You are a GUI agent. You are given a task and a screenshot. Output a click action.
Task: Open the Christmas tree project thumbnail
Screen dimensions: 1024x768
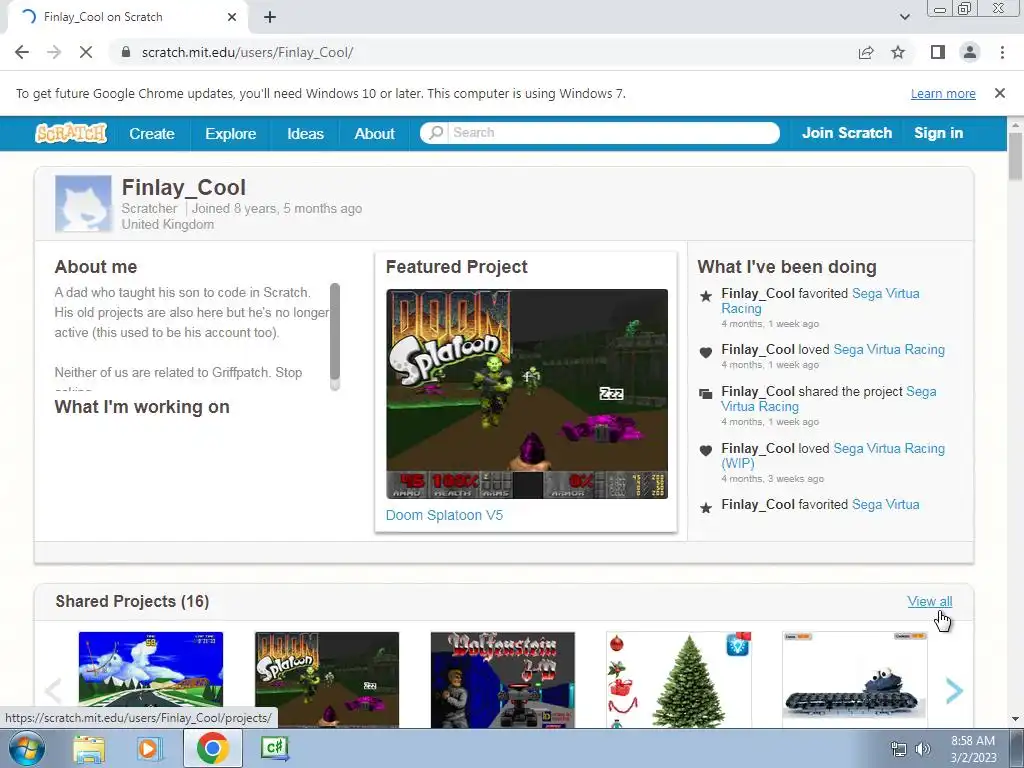(679, 679)
